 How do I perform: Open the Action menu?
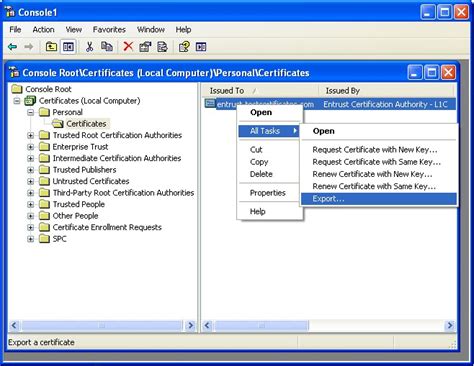pos(43,30)
